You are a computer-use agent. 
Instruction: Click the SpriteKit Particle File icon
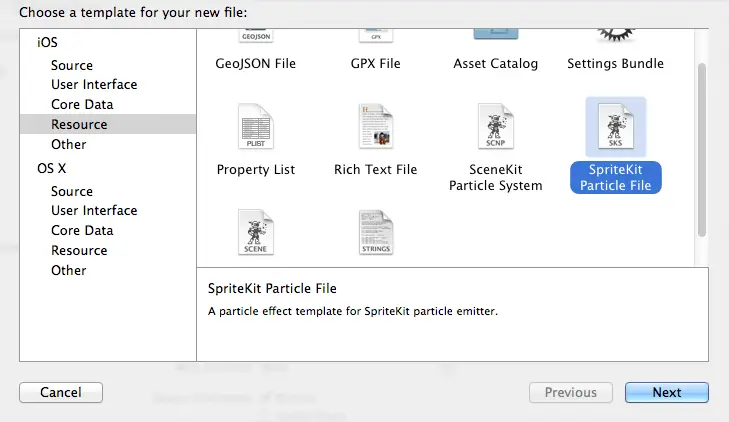coord(615,128)
